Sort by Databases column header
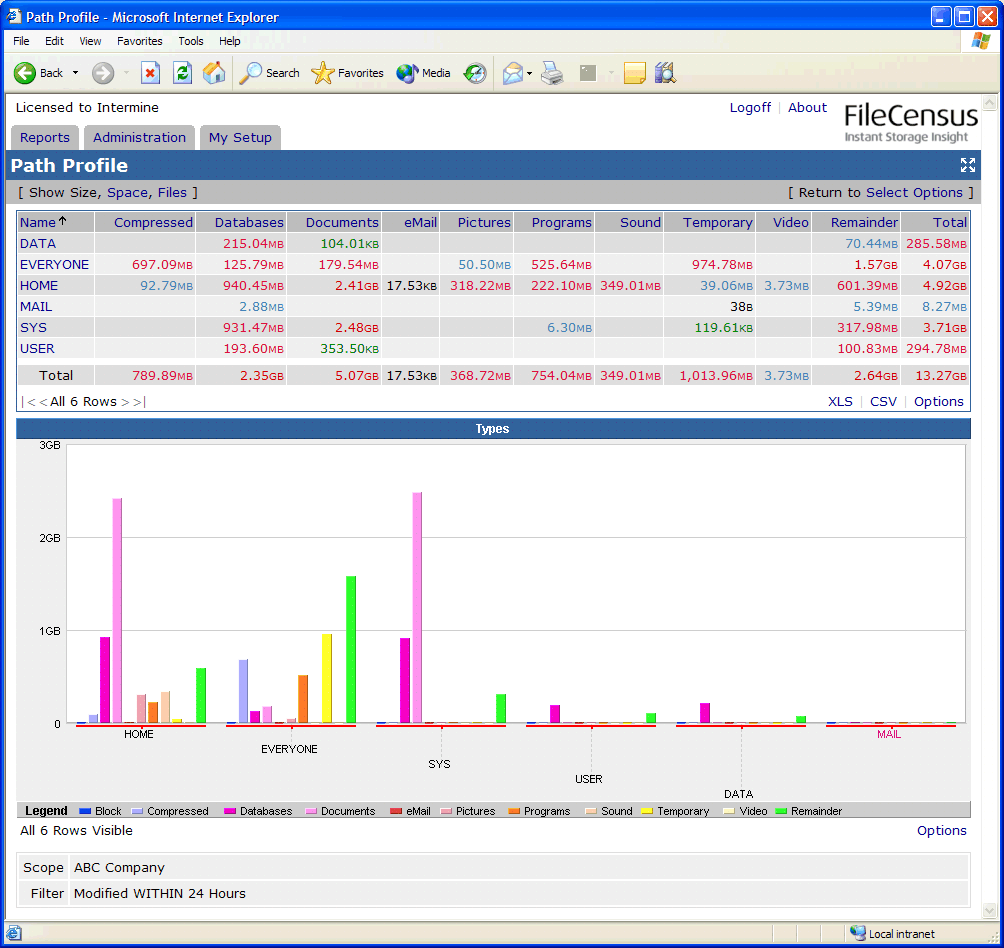The image size is (1004, 948). click(x=249, y=222)
